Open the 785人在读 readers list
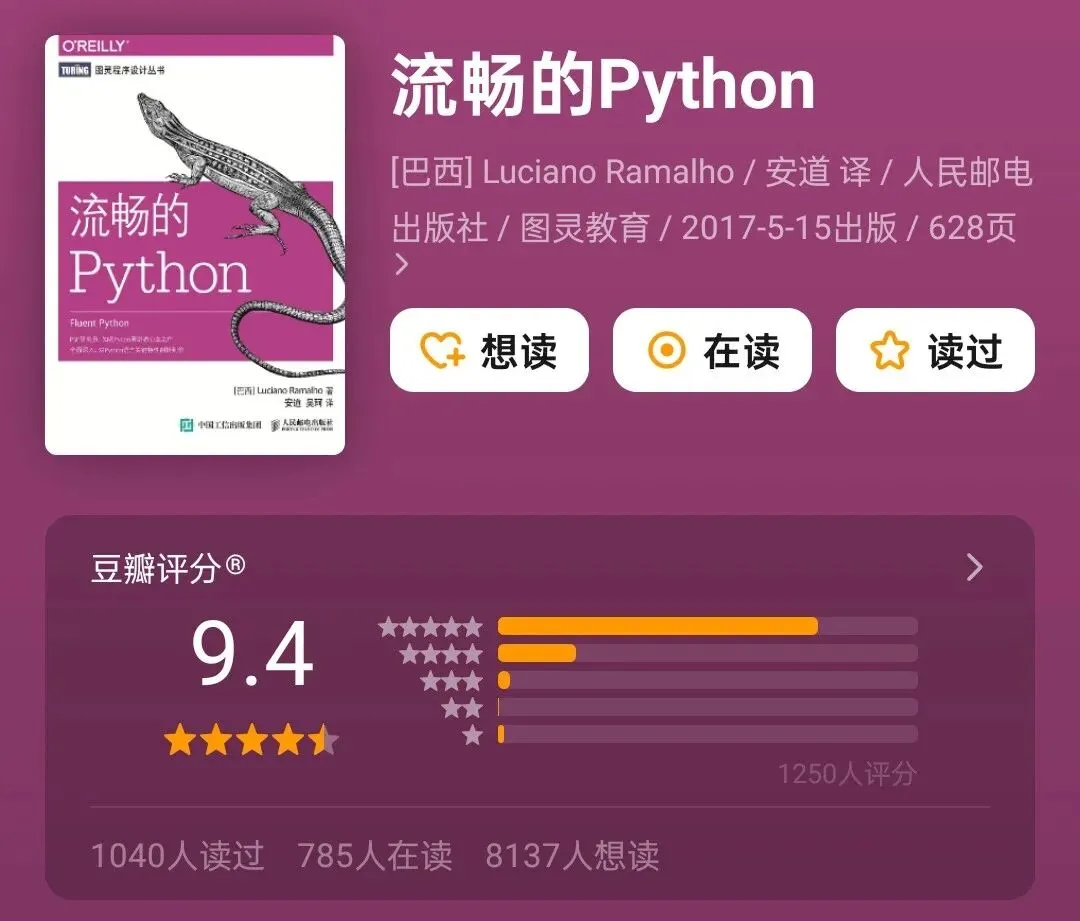This screenshot has width=1080, height=921. coord(375,856)
